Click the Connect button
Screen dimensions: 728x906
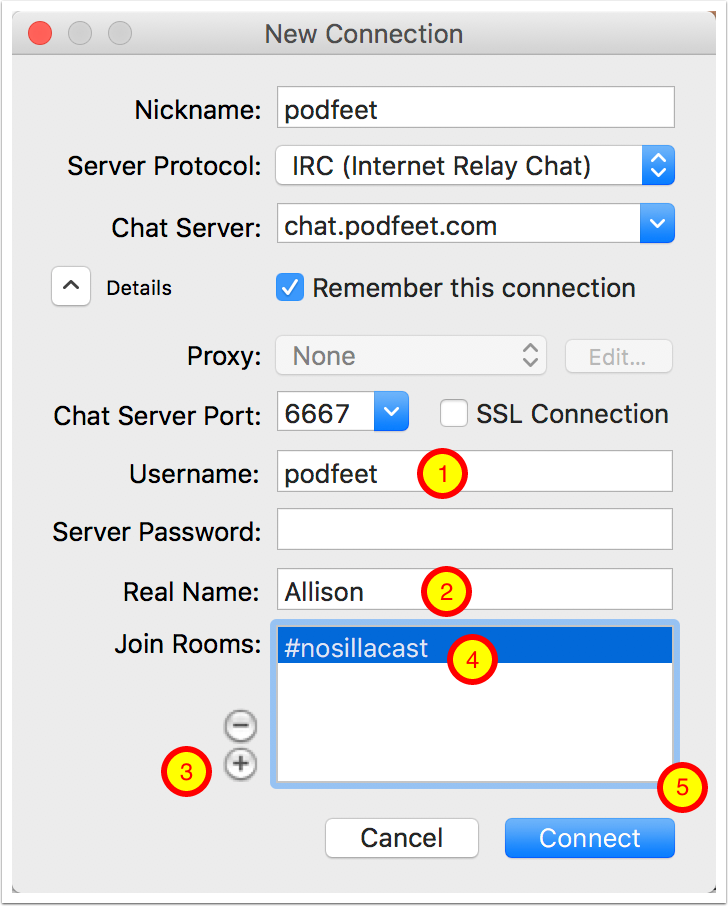pyautogui.click(x=589, y=838)
